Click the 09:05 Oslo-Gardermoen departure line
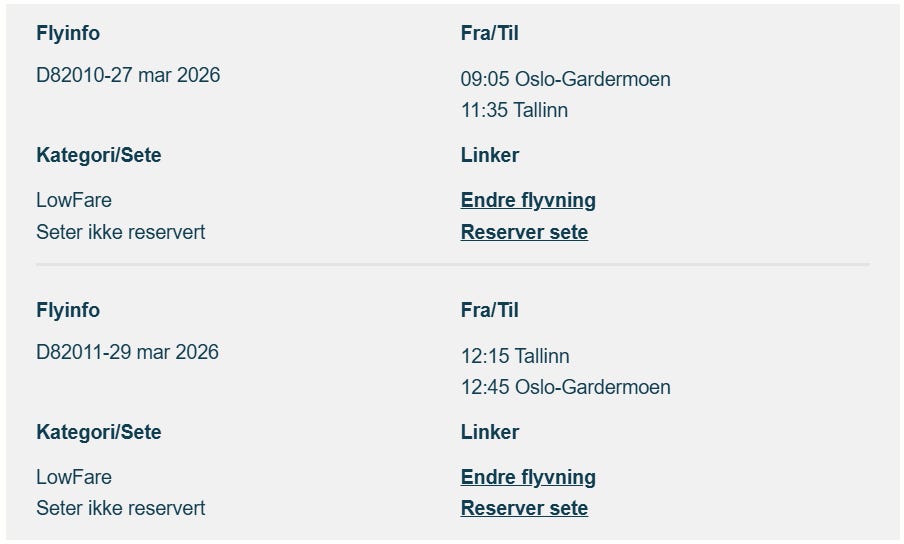Screen dimensions: 904x544 (566, 80)
